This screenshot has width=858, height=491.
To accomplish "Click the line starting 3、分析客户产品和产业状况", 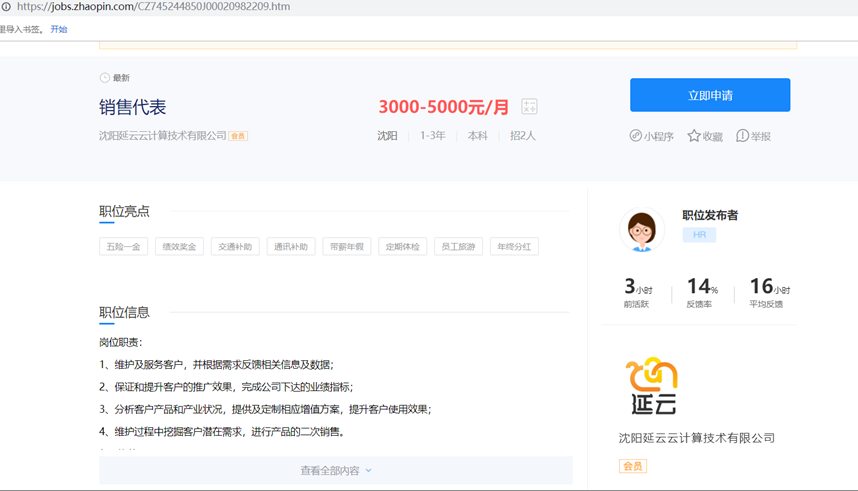I will pyautogui.click(x=265, y=409).
